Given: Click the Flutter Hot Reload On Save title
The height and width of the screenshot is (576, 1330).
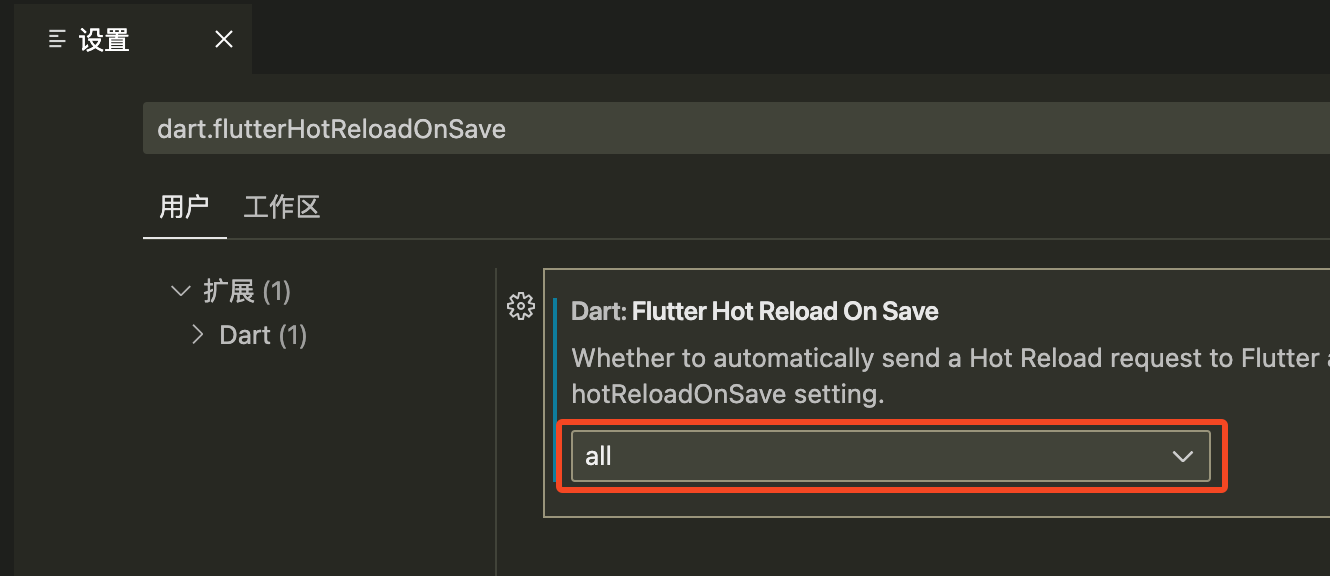Looking at the screenshot, I should tap(785, 311).
